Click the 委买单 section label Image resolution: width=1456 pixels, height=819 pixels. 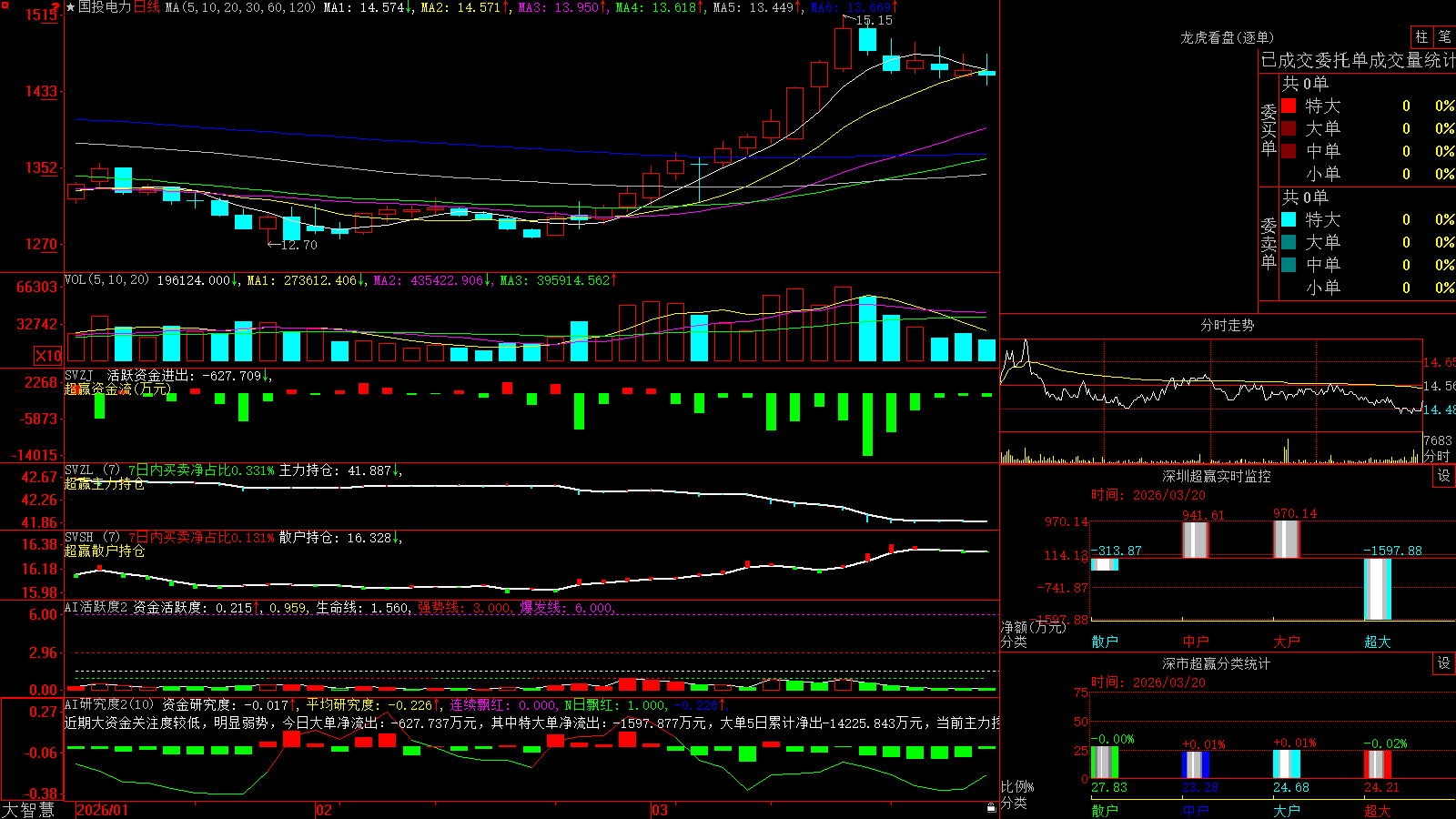coord(1269,129)
